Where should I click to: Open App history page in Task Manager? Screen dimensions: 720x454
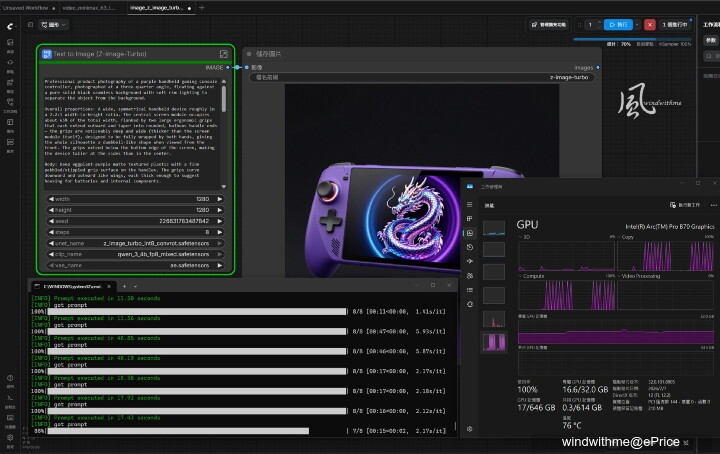pyautogui.click(x=469, y=247)
